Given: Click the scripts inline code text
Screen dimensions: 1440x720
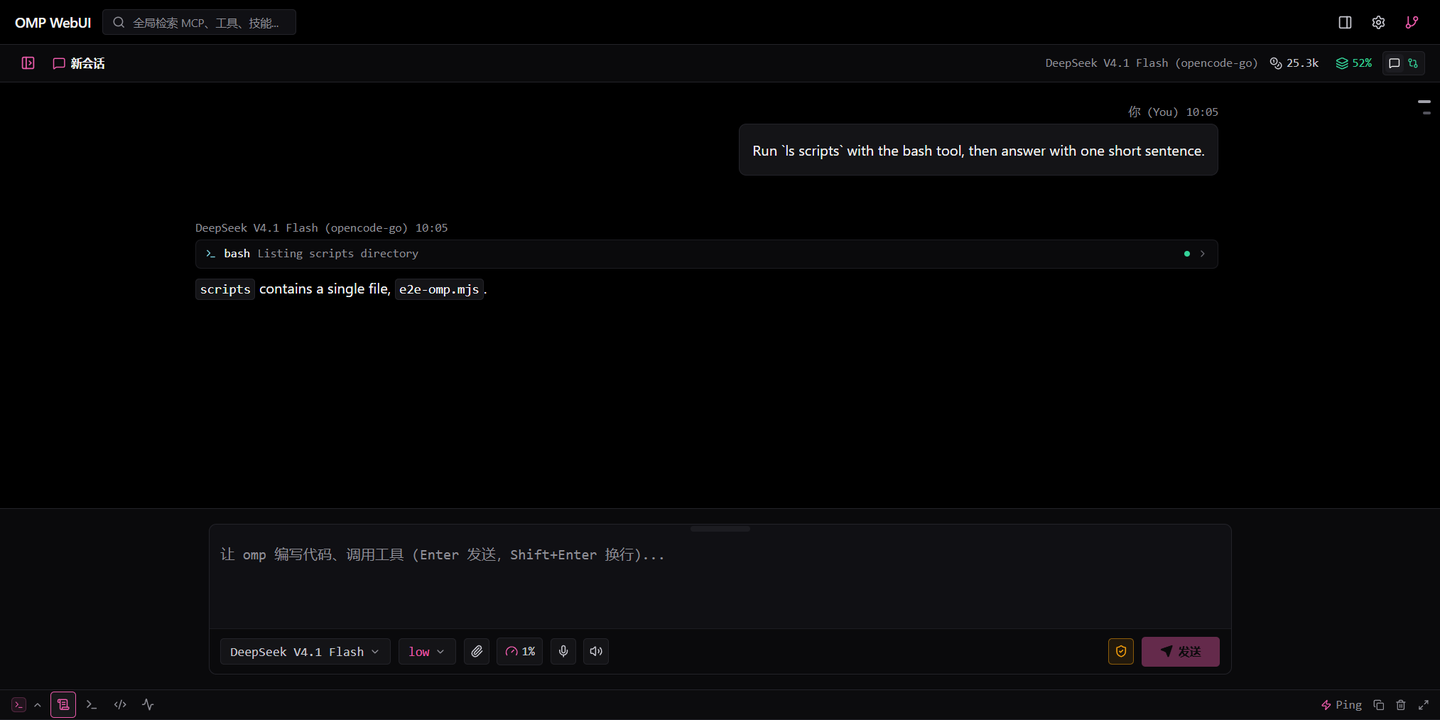Looking at the screenshot, I should tap(225, 290).
